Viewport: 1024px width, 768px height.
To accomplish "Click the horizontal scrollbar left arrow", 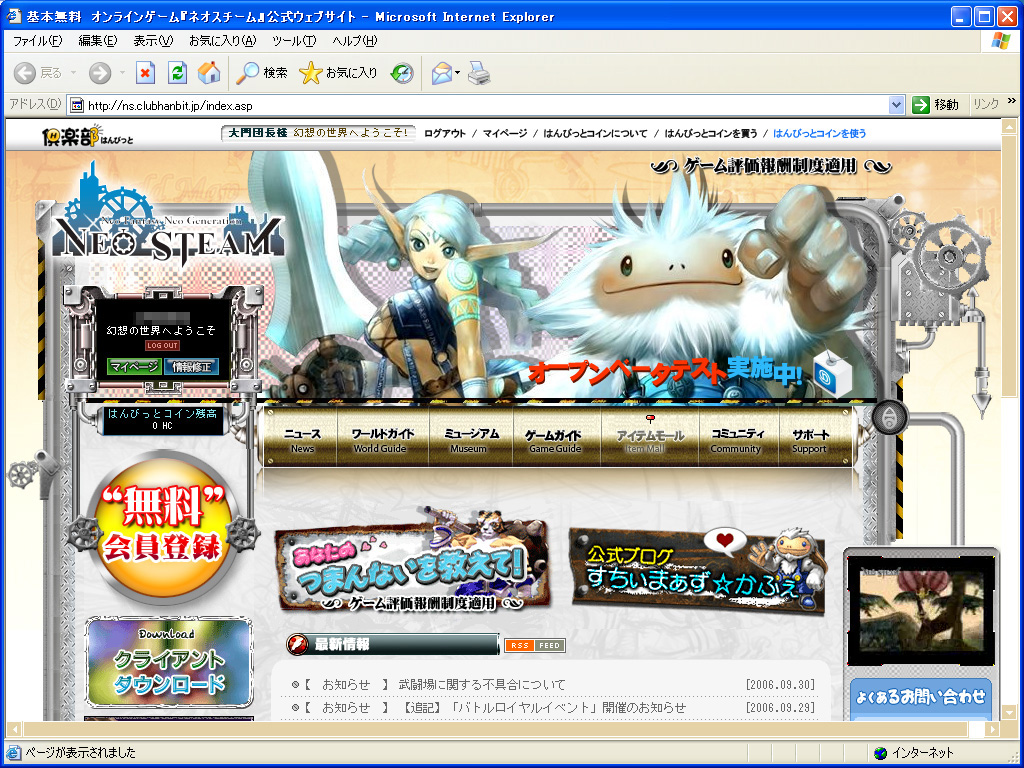I will [x=12, y=729].
